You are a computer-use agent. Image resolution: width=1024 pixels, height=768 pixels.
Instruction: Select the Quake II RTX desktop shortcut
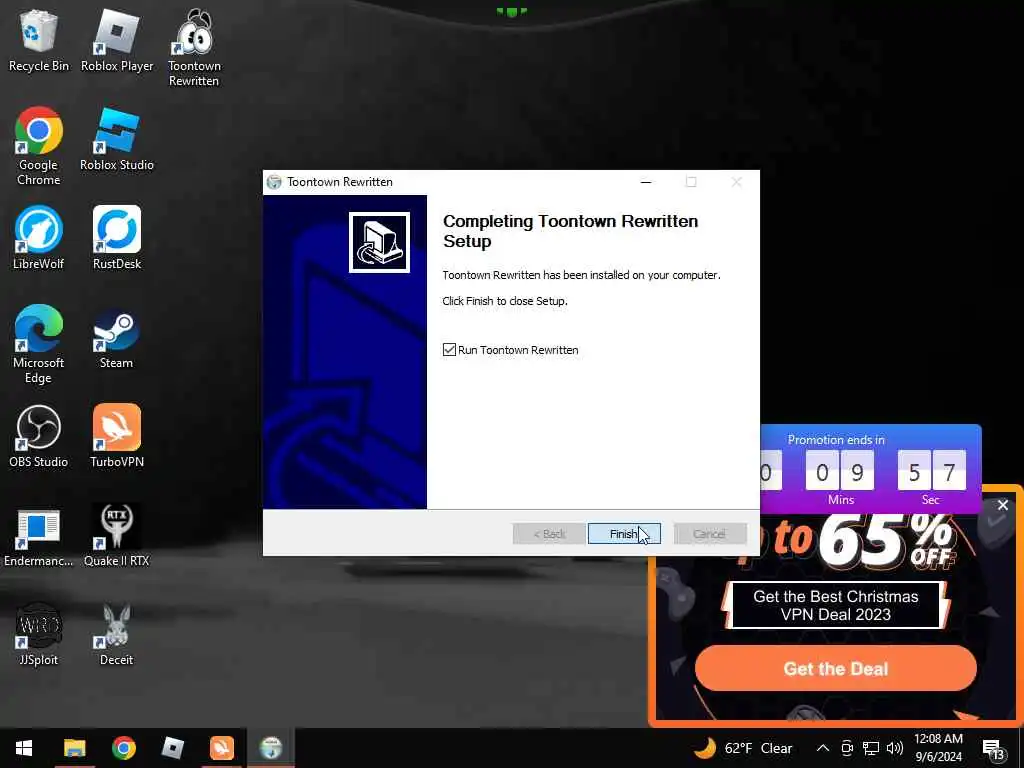(117, 536)
